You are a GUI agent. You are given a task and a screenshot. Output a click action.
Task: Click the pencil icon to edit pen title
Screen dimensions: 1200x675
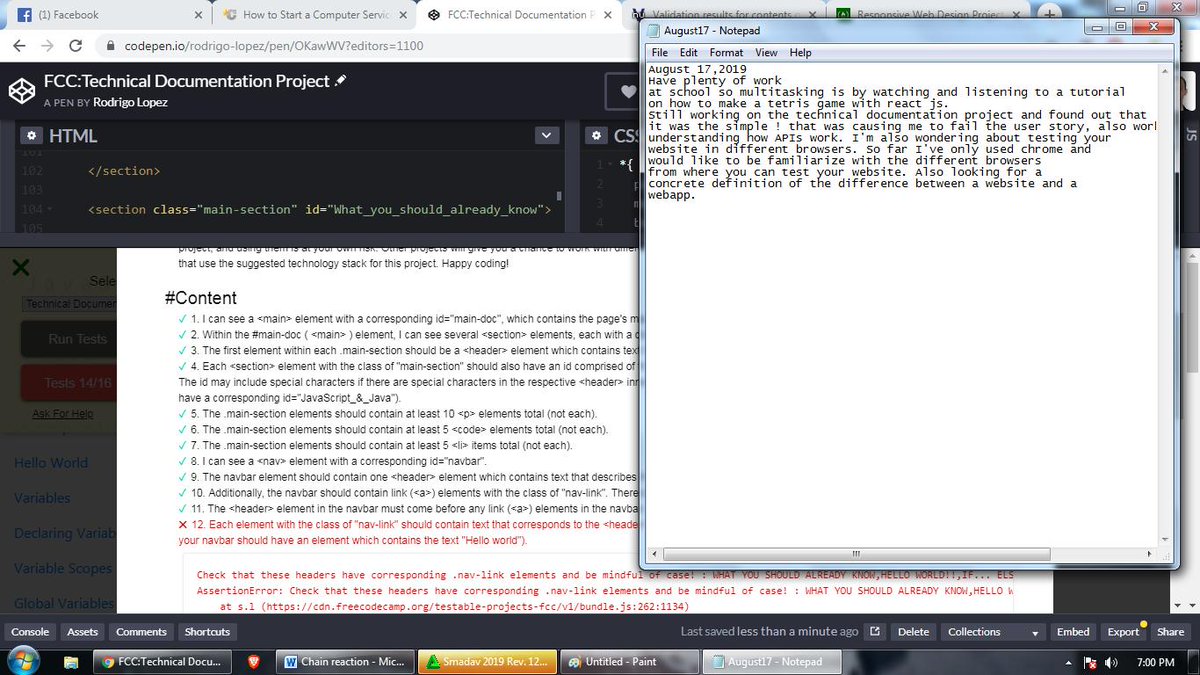(341, 80)
